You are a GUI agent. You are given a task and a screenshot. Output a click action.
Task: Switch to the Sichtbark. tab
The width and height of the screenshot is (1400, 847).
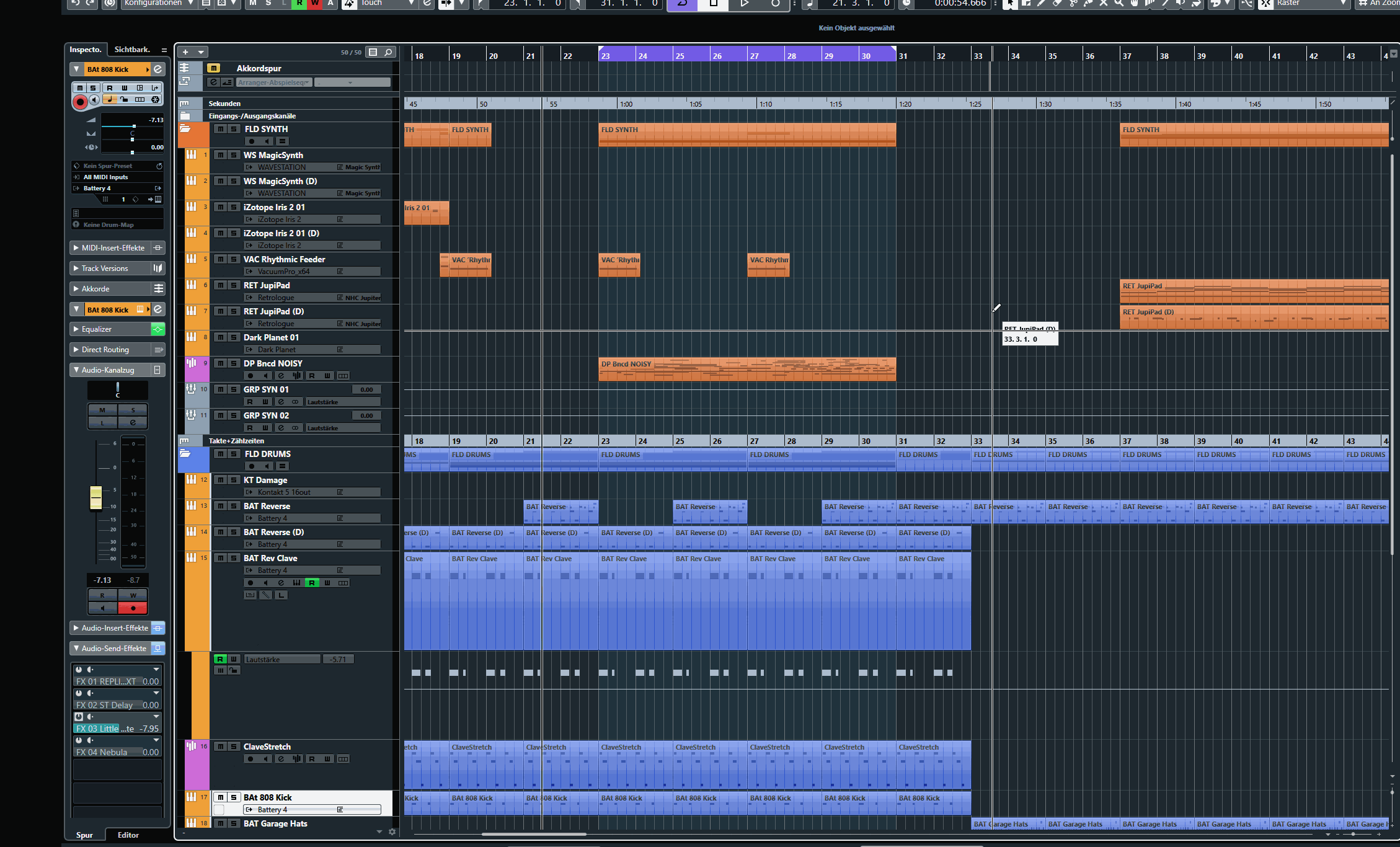(x=131, y=50)
